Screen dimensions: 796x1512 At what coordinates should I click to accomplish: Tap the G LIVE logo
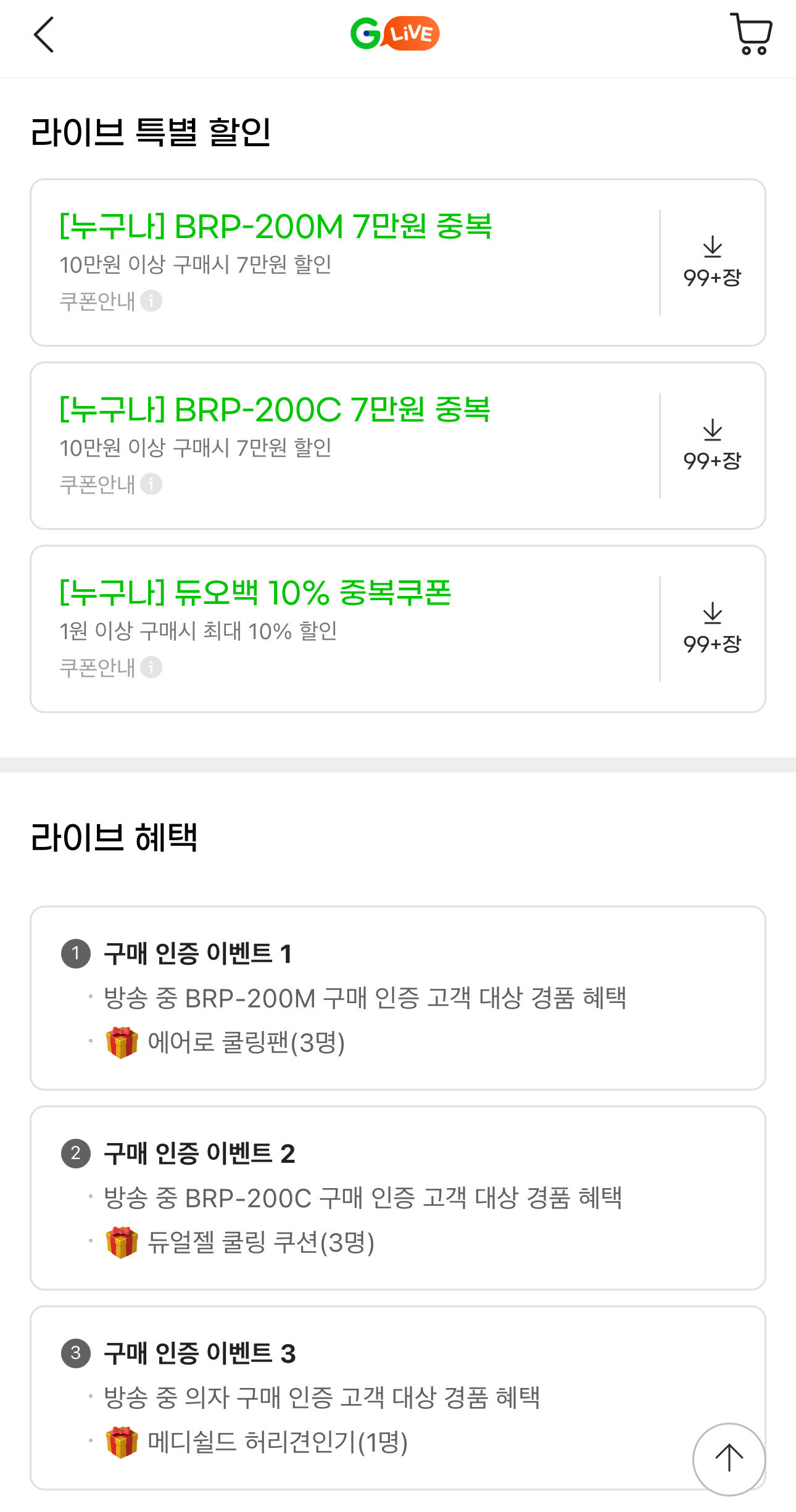pyautogui.click(x=395, y=33)
